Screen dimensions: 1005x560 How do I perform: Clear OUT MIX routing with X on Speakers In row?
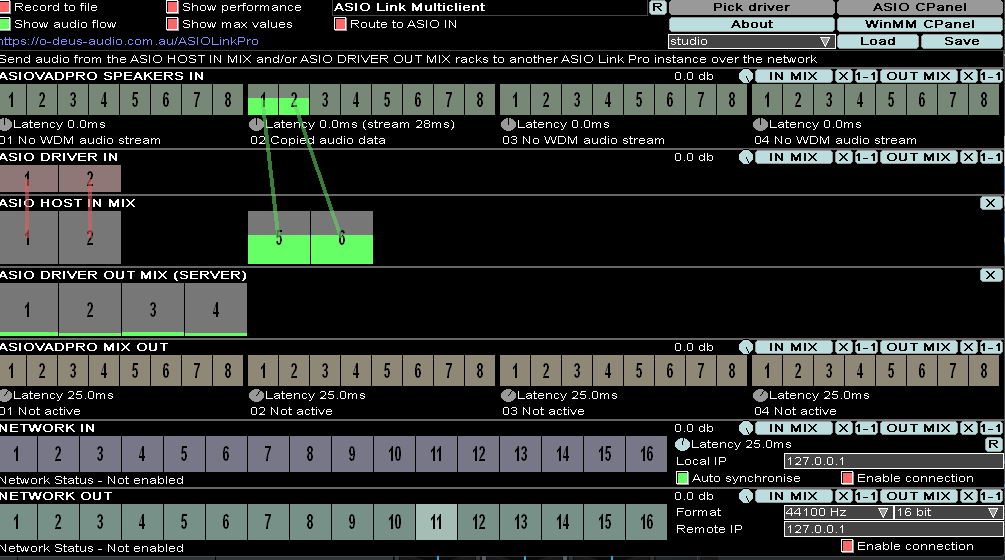pyautogui.click(x=968, y=76)
